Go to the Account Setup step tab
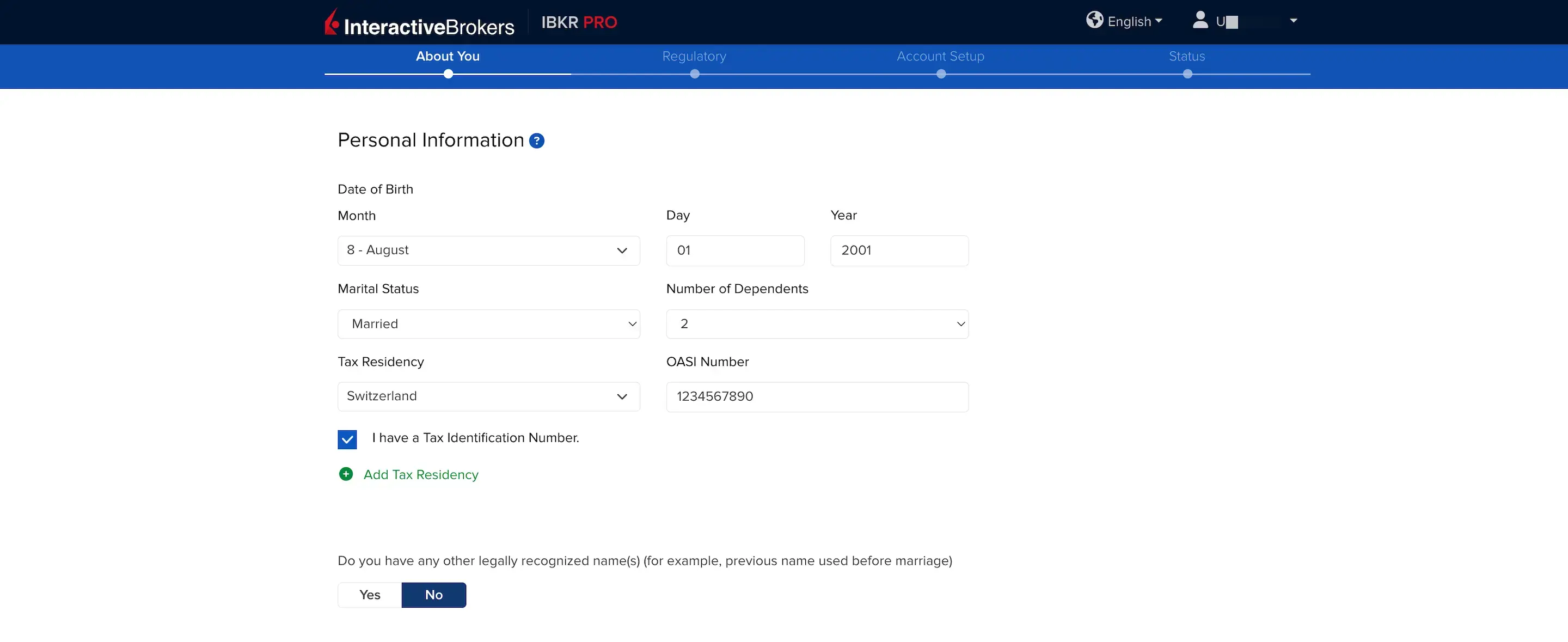Screen dimensions: 1568x642 click(x=940, y=56)
